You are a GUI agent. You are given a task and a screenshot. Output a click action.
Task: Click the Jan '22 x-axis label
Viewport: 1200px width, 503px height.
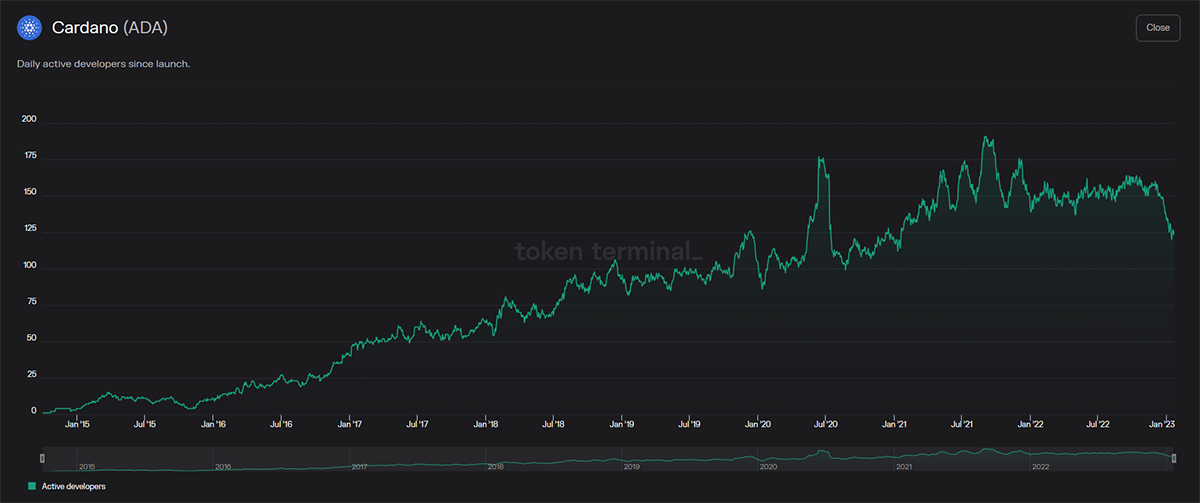point(1031,424)
